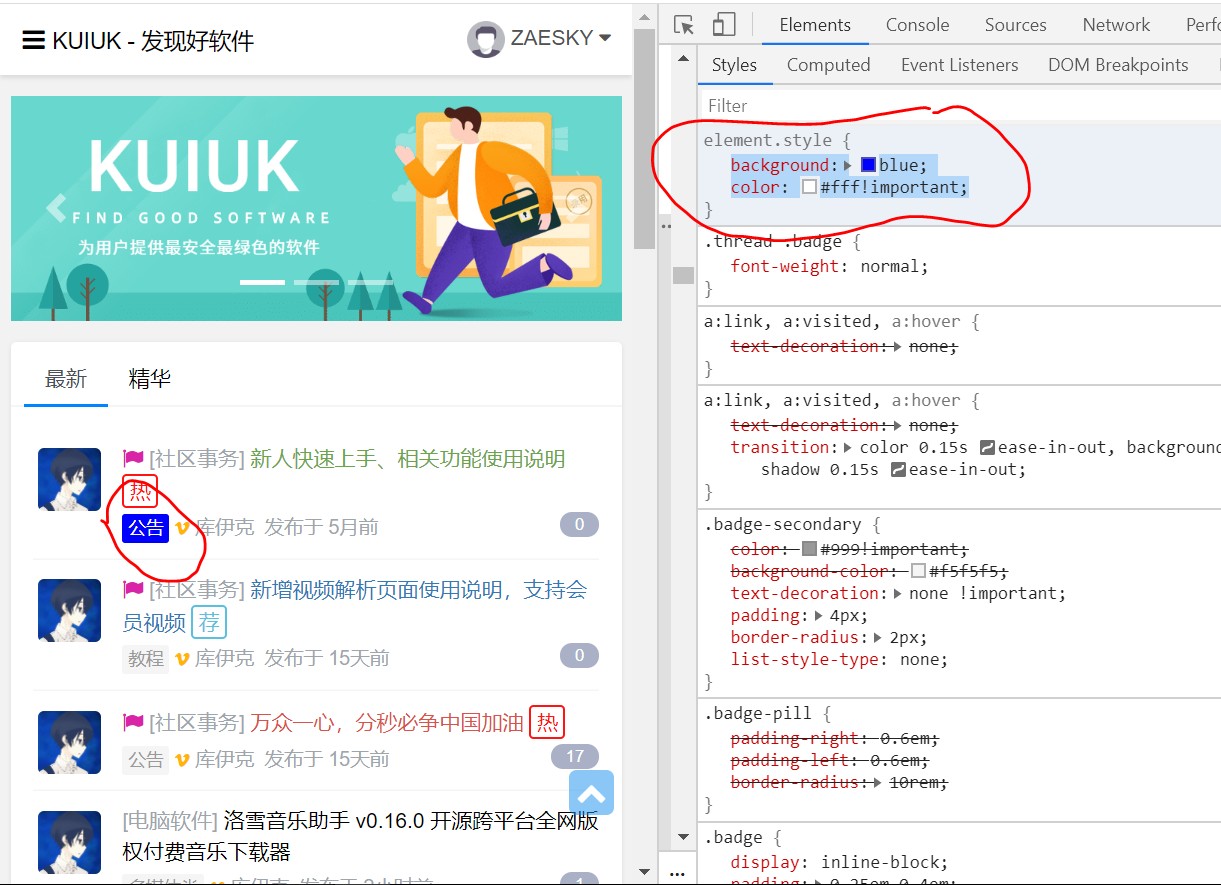Screen dimensions: 1221x885
Task: Go to the previous banner slide arrow
Action: point(56,207)
